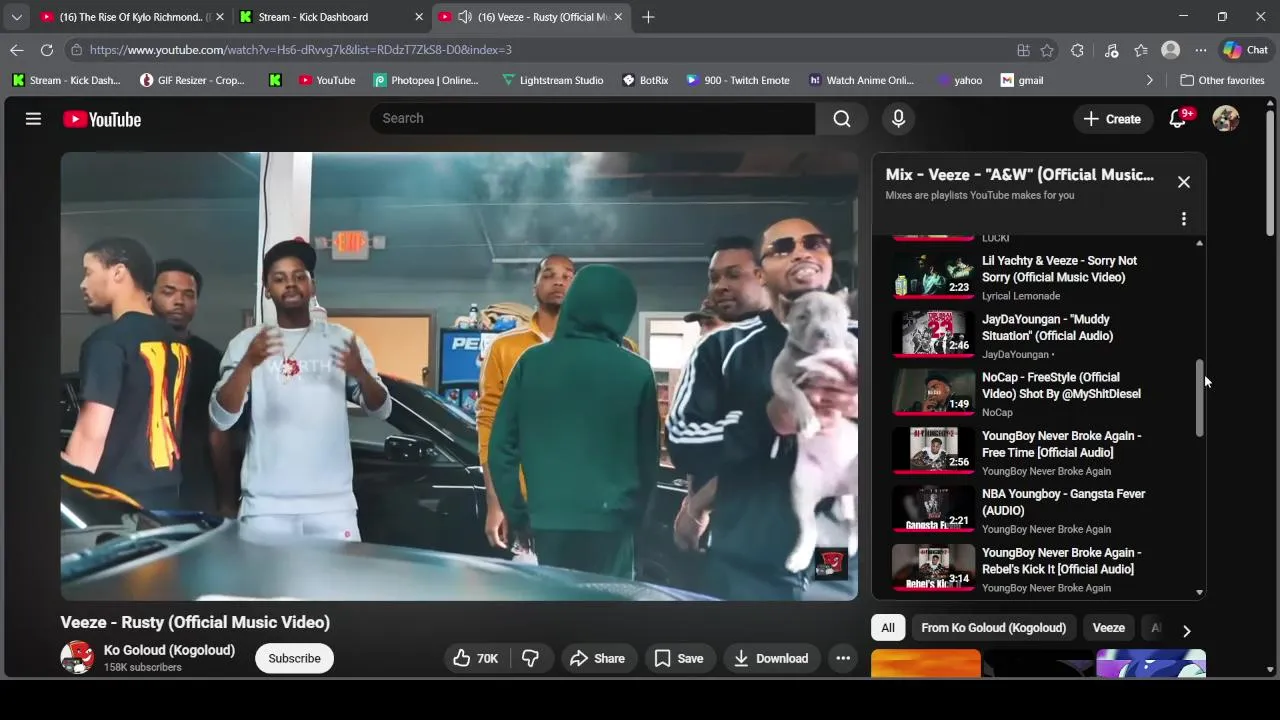Open more actions ellipsis under video
The height and width of the screenshot is (720, 1280).
(x=843, y=658)
